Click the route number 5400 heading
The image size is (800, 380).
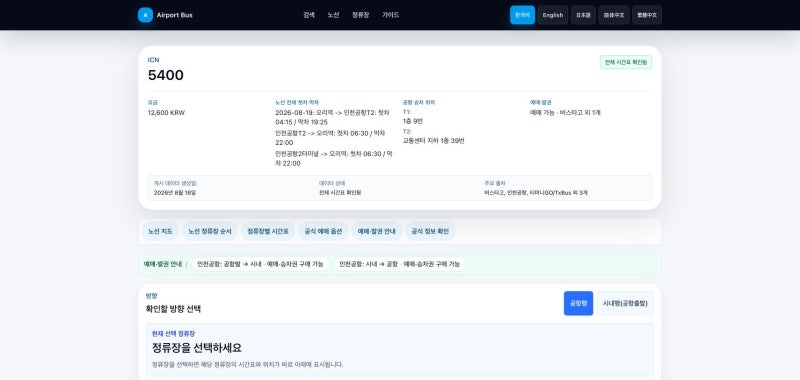[166, 75]
